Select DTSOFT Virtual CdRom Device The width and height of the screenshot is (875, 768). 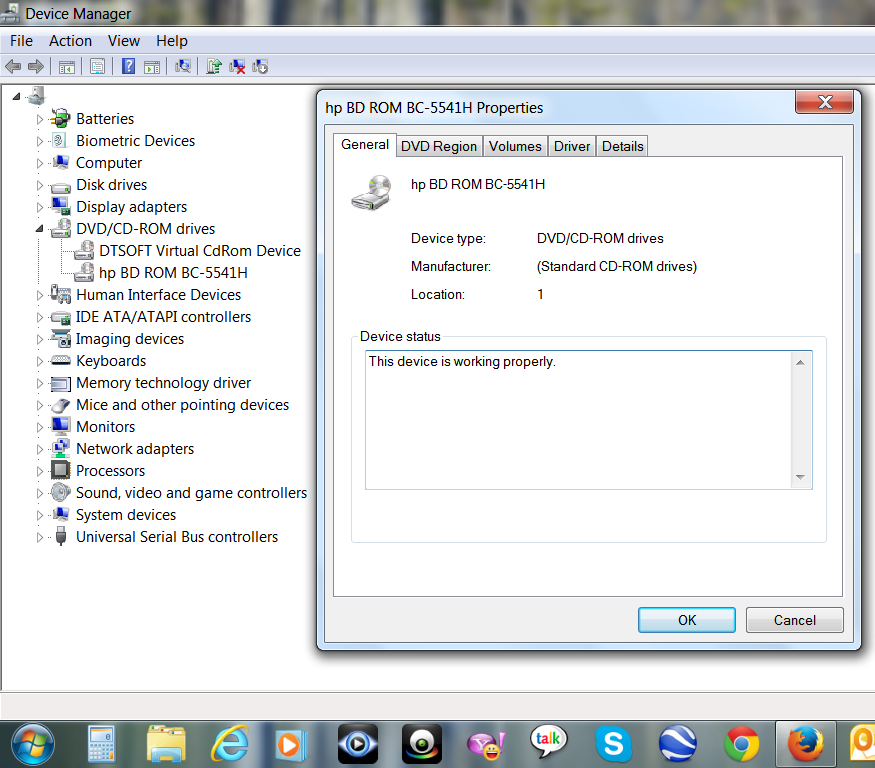click(x=200, y=251)
